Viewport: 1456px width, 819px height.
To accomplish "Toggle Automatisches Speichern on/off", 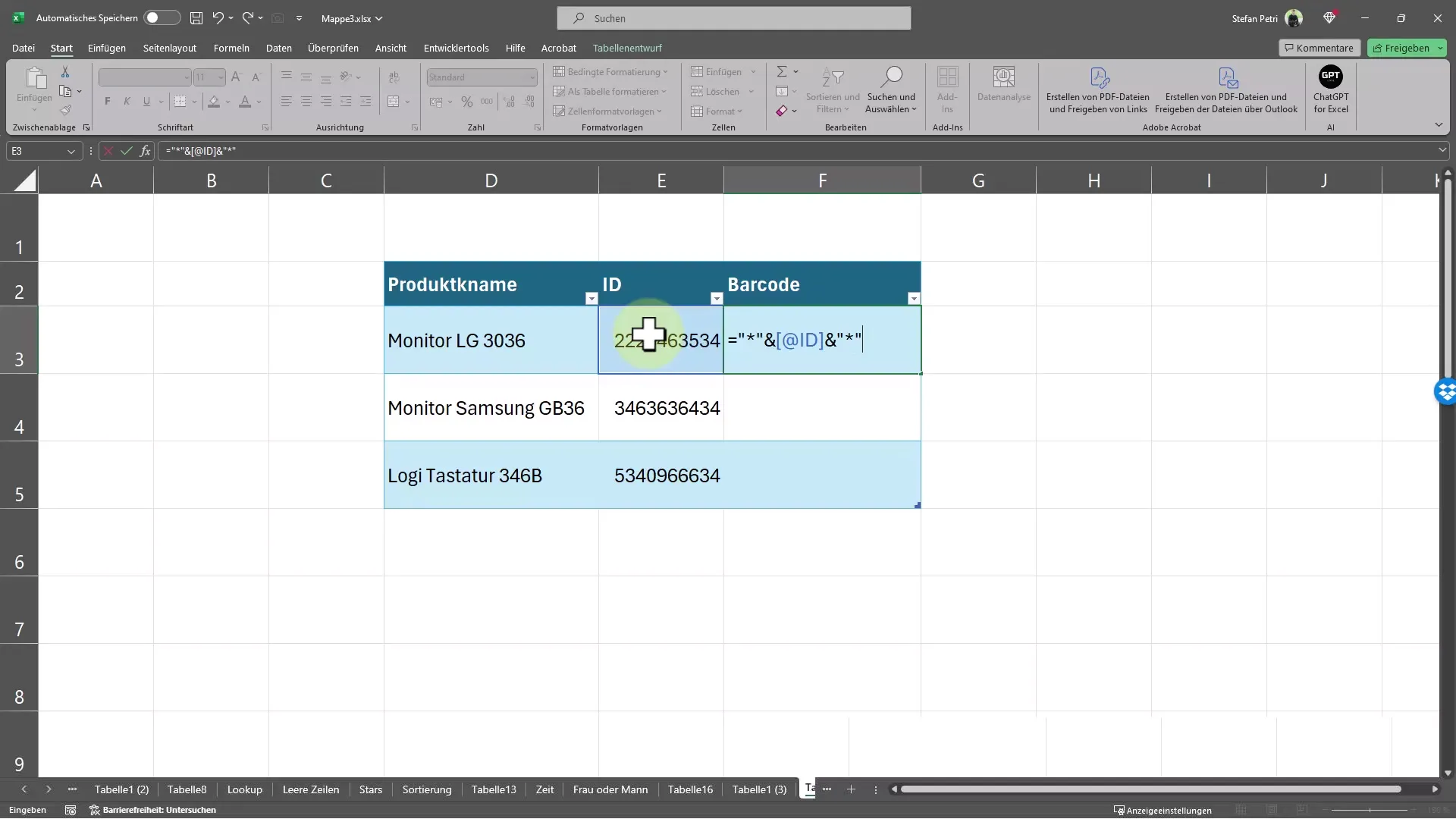I will click(159, 18).
